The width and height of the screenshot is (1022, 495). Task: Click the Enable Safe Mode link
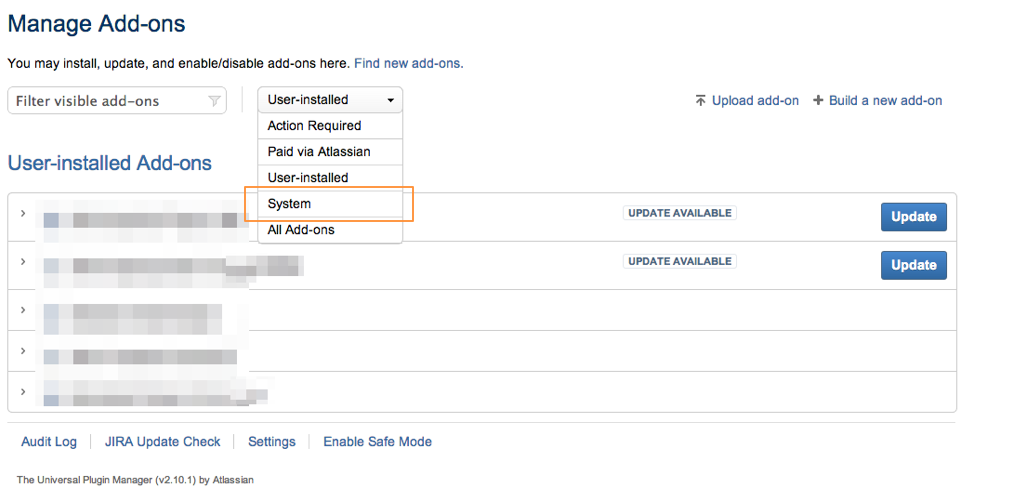coord(377,442)
